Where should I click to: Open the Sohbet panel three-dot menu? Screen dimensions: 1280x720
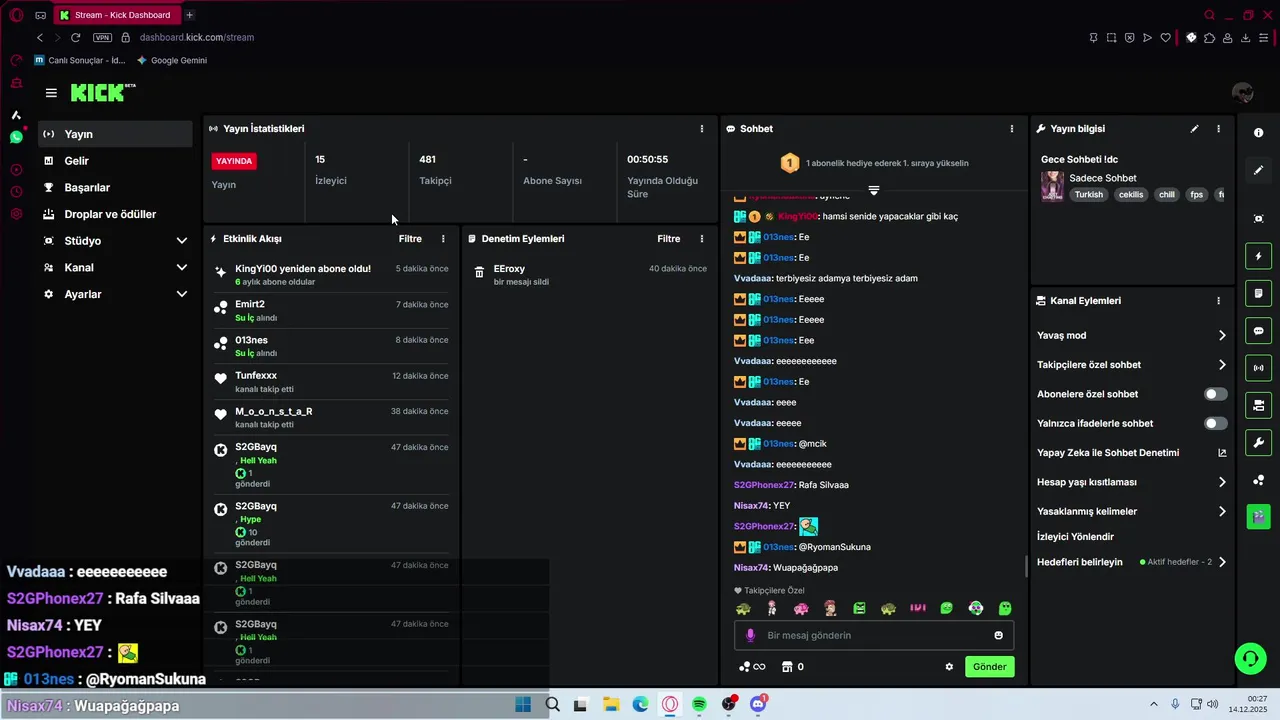pos(1011,129)
